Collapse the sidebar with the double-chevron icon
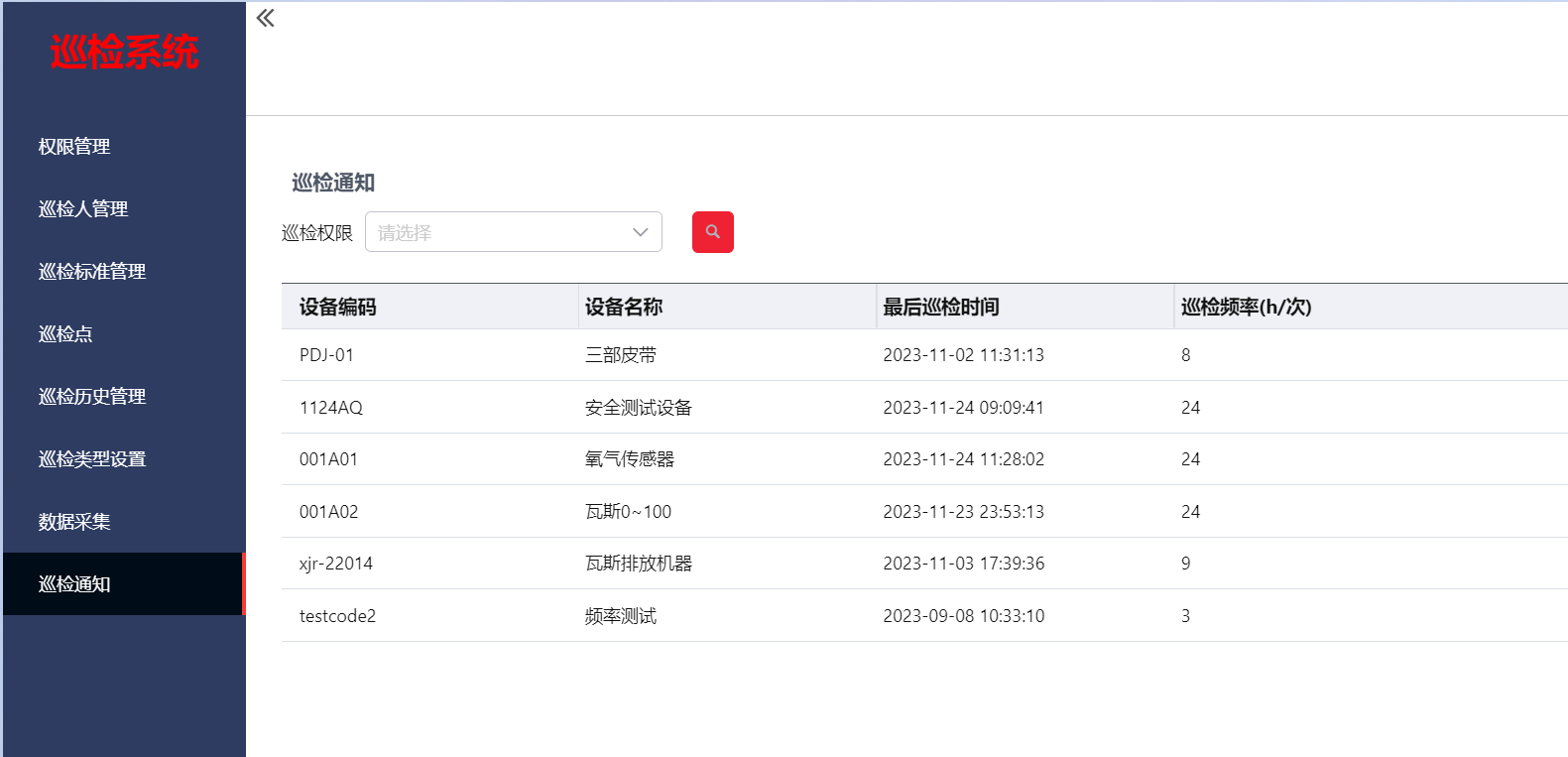The height and width of the screenshot is (757, 1568). tap(265, 18)
